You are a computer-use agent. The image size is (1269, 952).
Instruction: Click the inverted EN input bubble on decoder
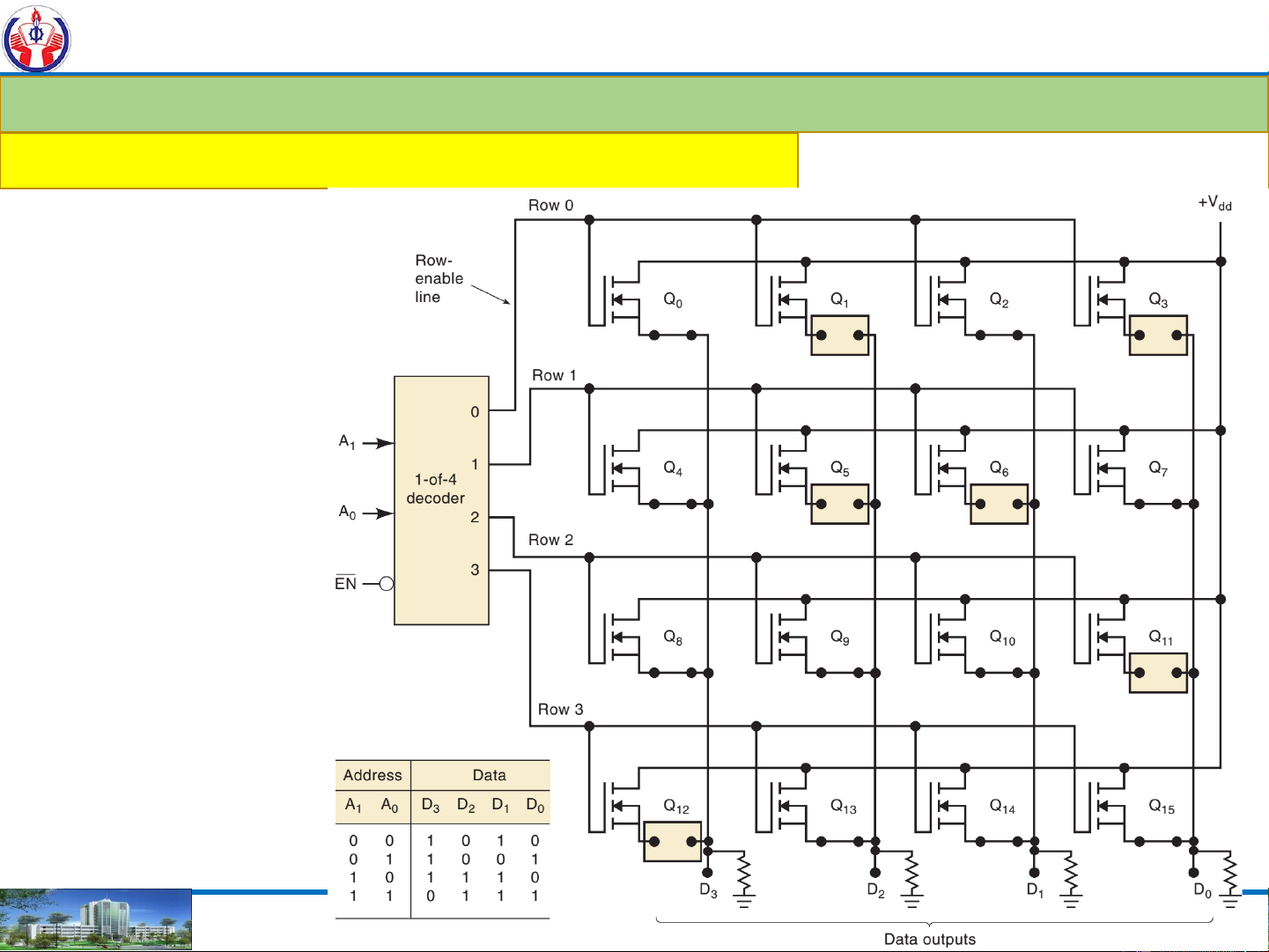pyautogui.click(x=386, y=584)
